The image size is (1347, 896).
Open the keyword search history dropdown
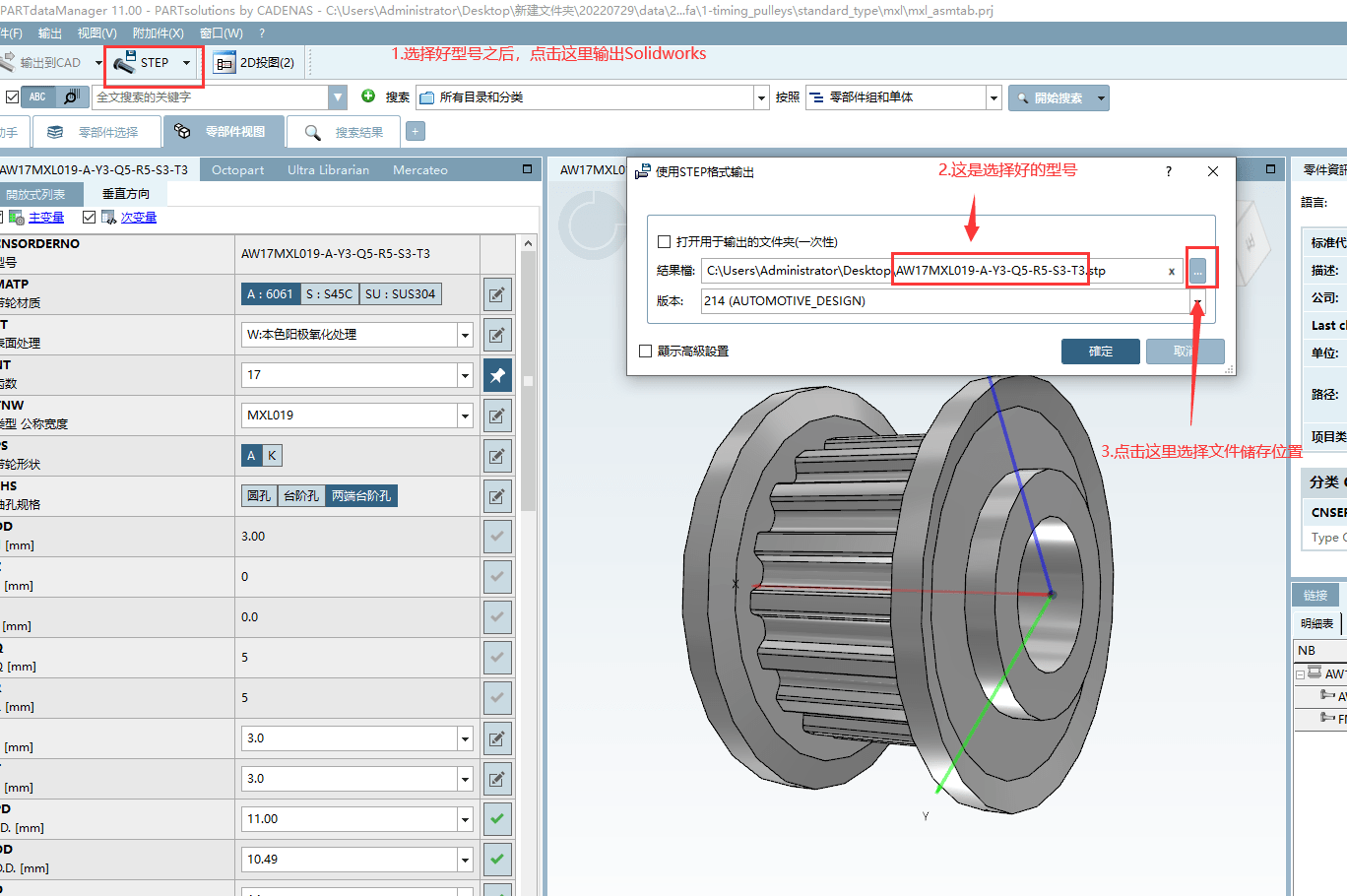pyautogui.click(x=339, y=97)
